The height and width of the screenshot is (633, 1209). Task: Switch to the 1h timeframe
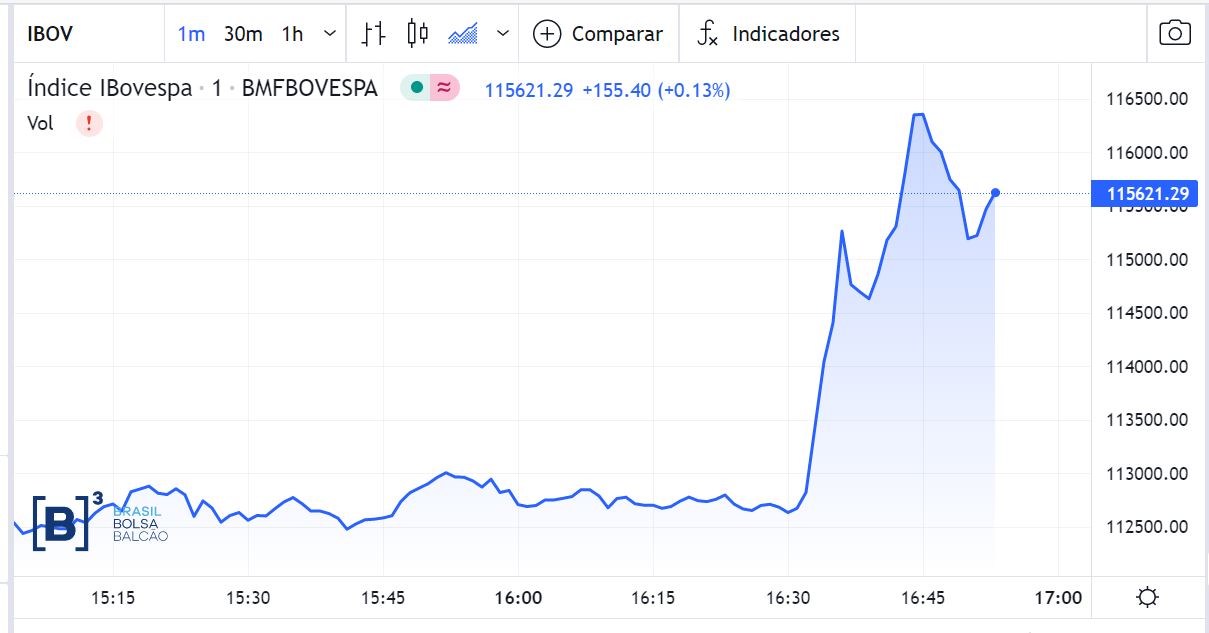click(292, 34)
